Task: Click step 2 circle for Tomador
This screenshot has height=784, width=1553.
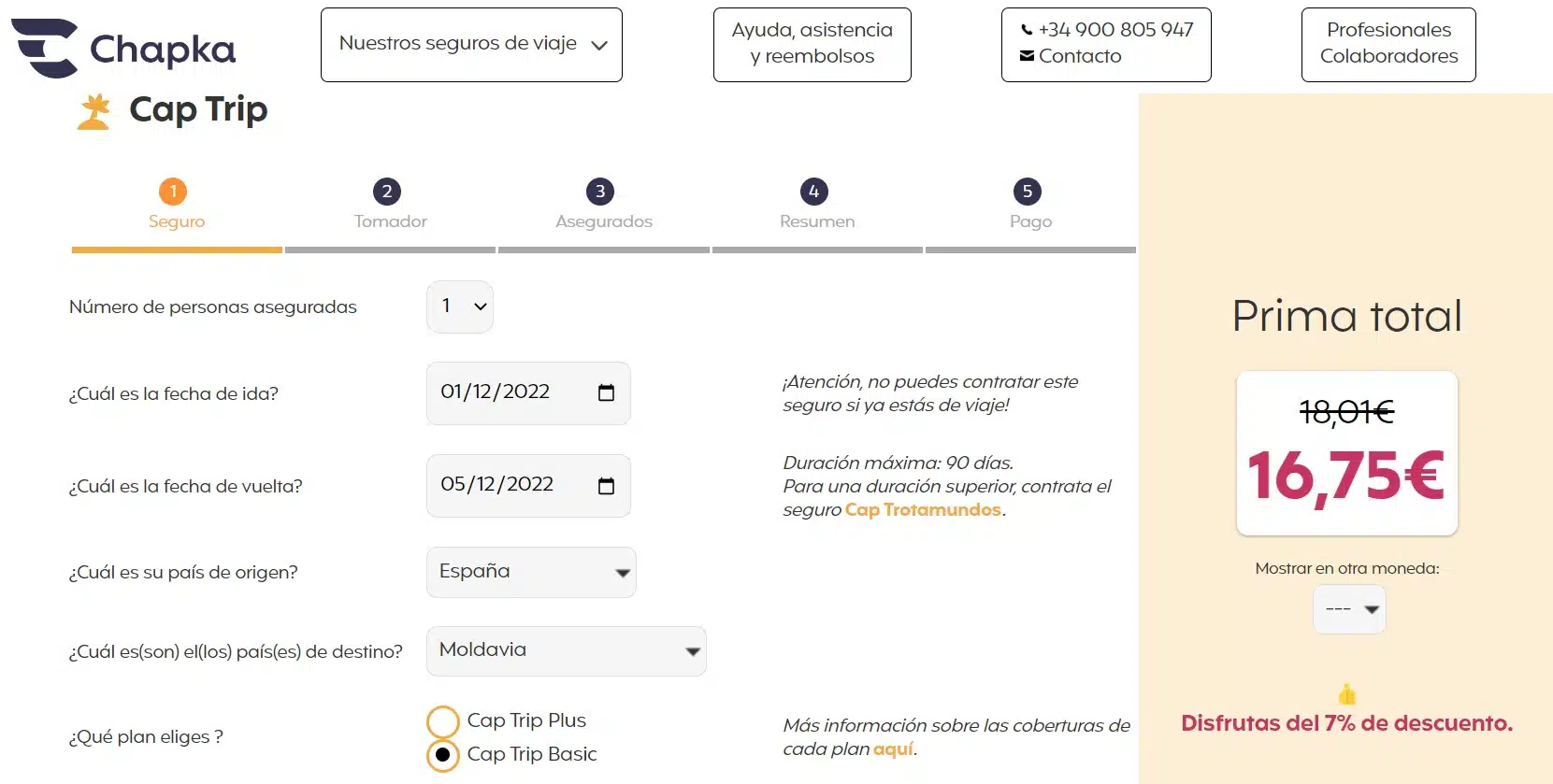Action: click(387, 192)
